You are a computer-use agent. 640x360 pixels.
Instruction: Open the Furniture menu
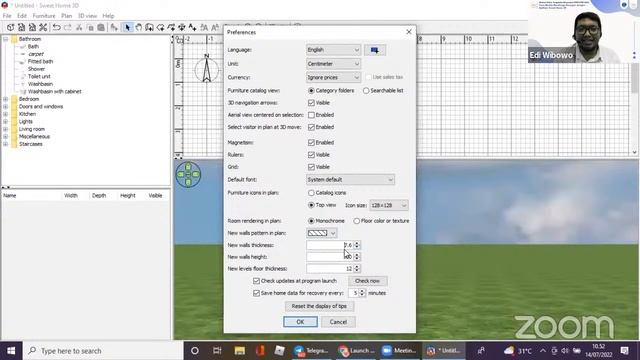(x=44, y=16)
